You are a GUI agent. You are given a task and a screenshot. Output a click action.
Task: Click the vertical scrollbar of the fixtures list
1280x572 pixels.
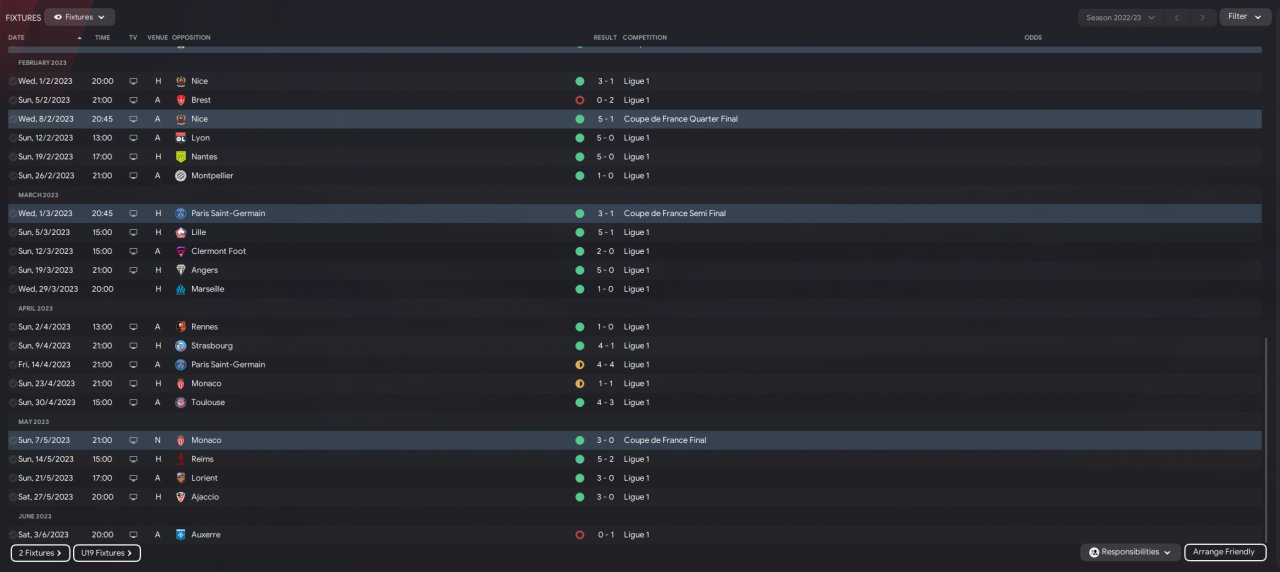[1266, 440]
